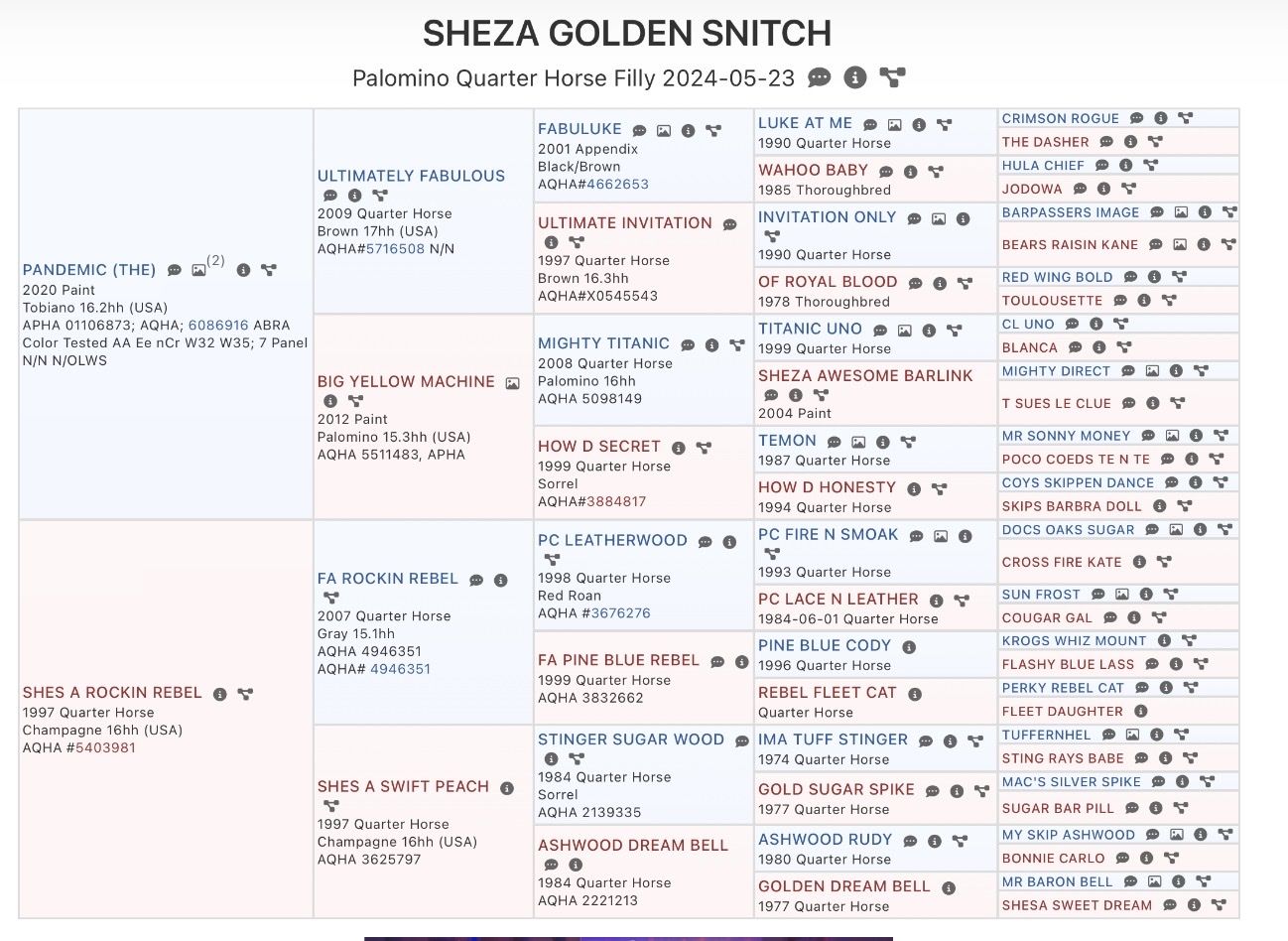Show info icon for Golden Dream Bell

pyautogui.click(x=949, y=887)
